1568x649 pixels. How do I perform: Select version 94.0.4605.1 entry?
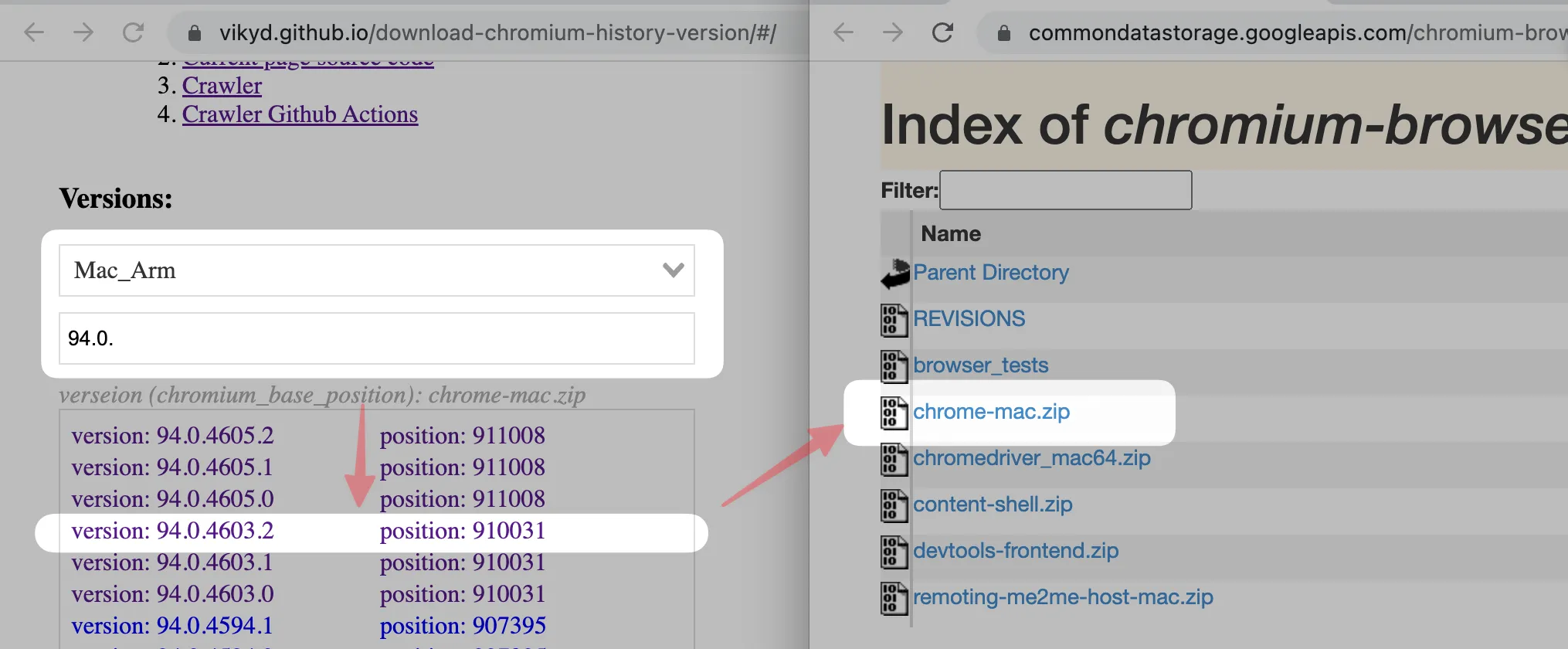click(173, 467)
